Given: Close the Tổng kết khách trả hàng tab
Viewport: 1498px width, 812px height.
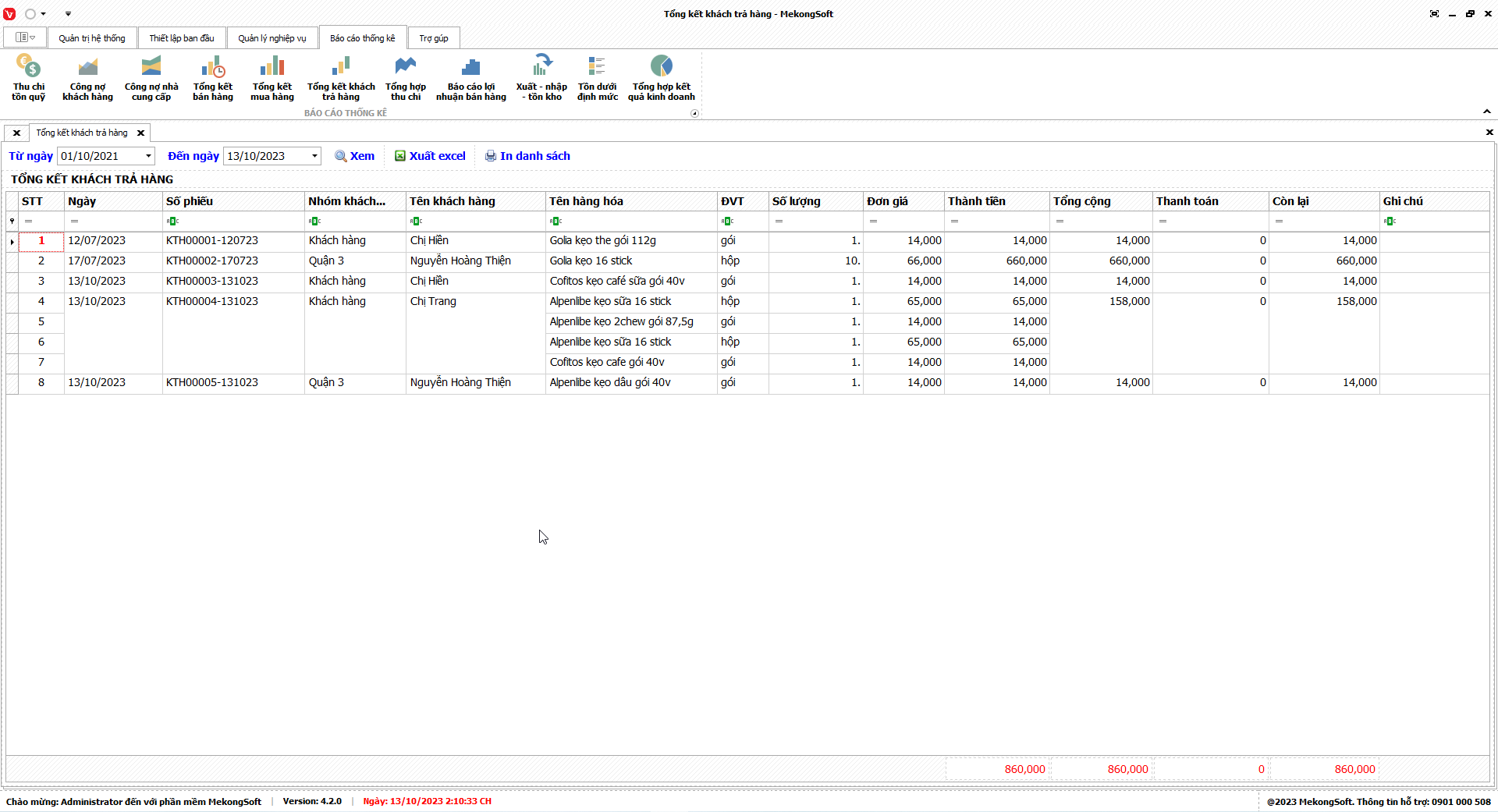Looking at the screenshot, I should click(141, 133).
